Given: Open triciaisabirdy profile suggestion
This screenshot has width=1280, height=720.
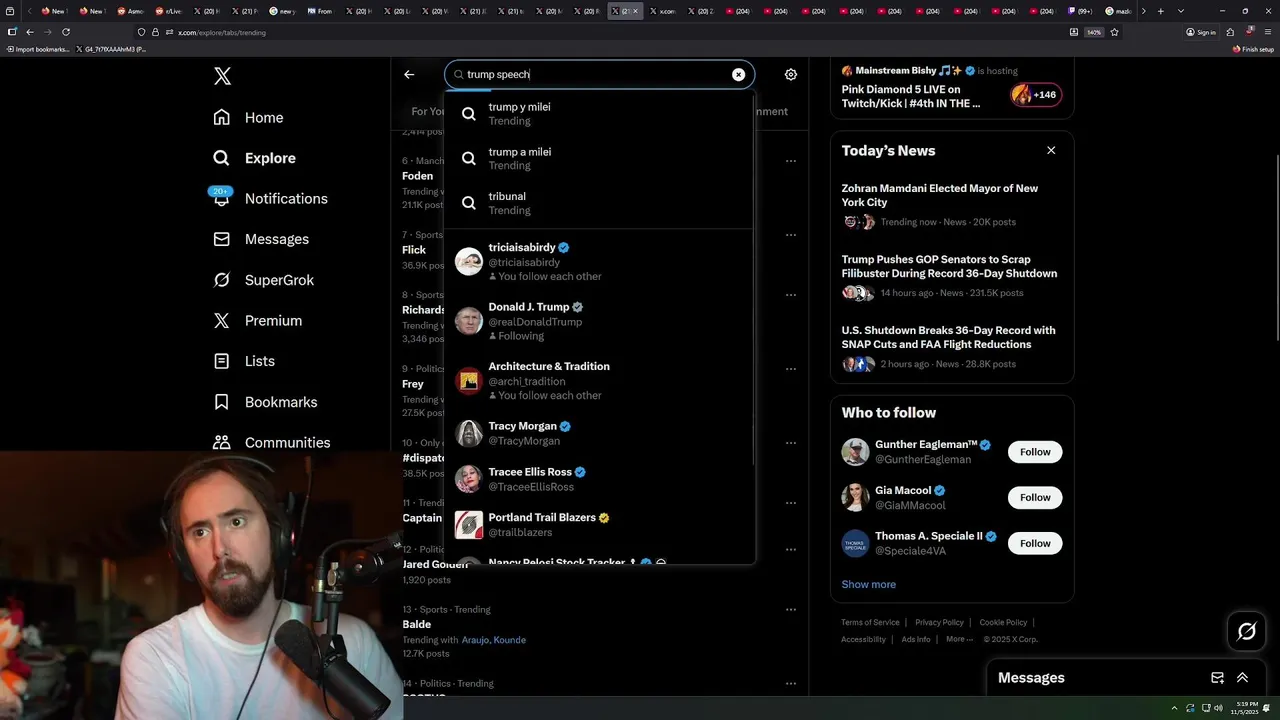Looking at the screenshot, I should pyautogui.click(x=600, y=261).
